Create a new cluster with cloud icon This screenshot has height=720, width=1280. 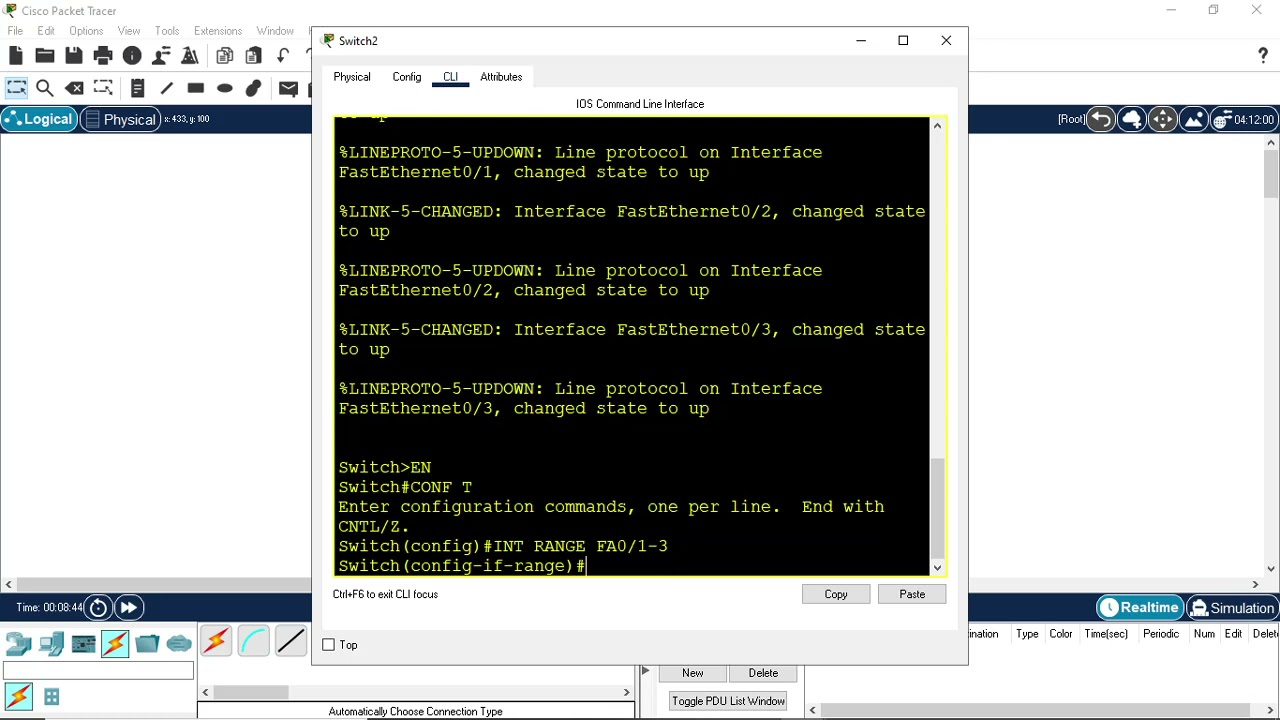point(1132,120)
